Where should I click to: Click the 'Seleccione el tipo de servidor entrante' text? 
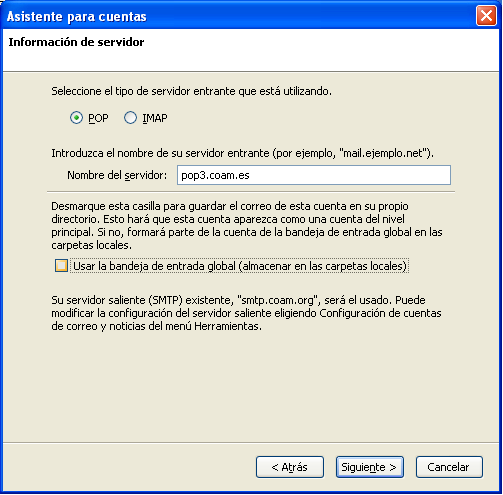[x=192, y=91]
